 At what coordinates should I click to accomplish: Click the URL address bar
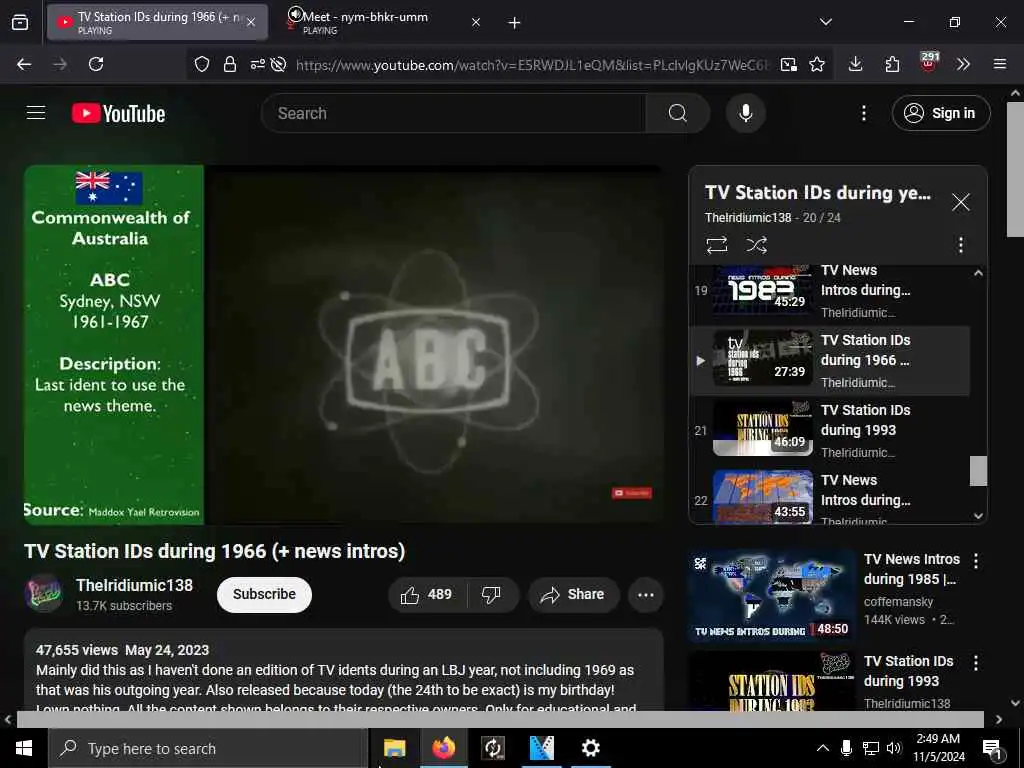pyautogui.click(x=532, y=65)
